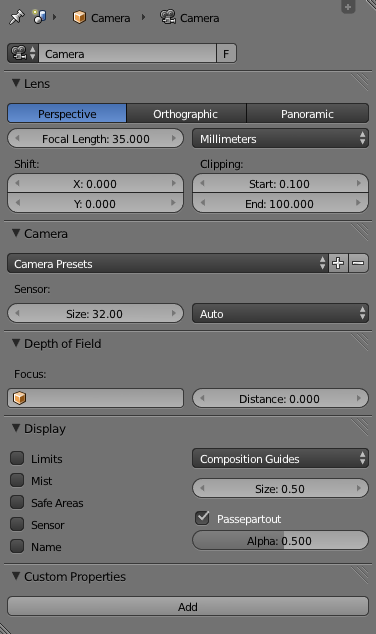This screenshot has height=634, width=376.
Task: Enable the Safe Areas checkbox
Action: (17, 502)
